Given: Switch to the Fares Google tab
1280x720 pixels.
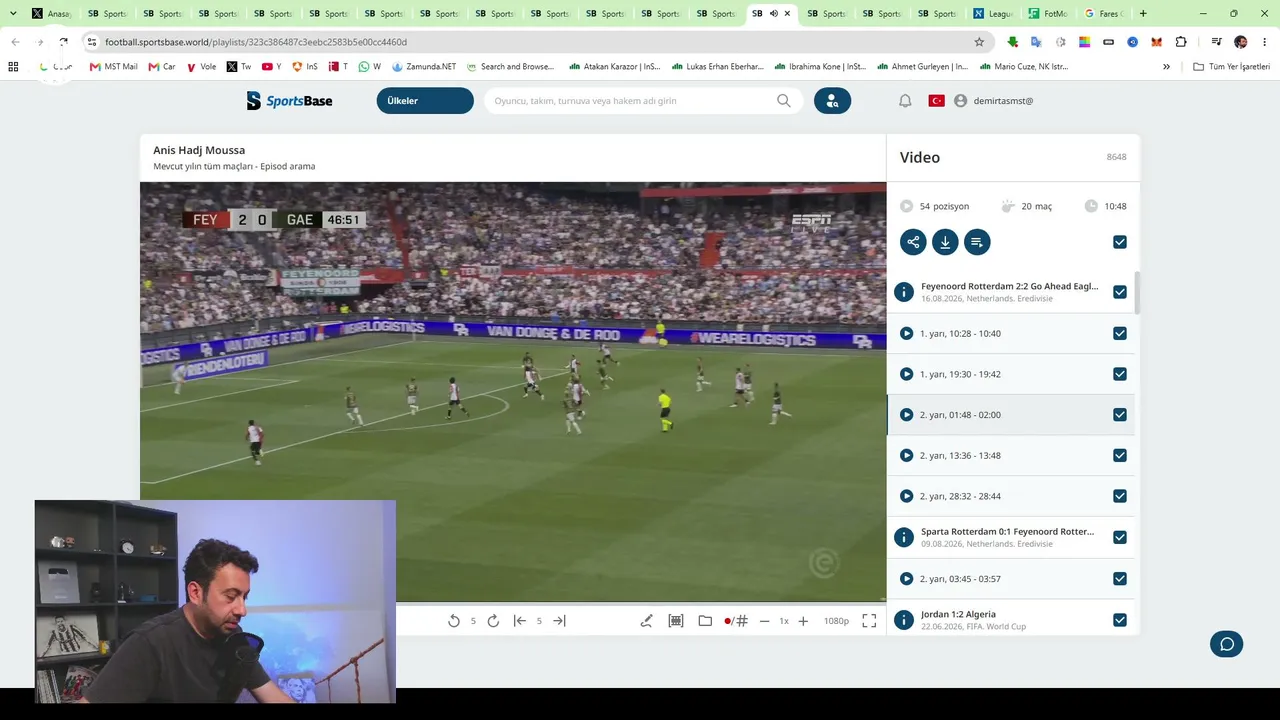Looking at the screenshot, I should pos(1104,14).
